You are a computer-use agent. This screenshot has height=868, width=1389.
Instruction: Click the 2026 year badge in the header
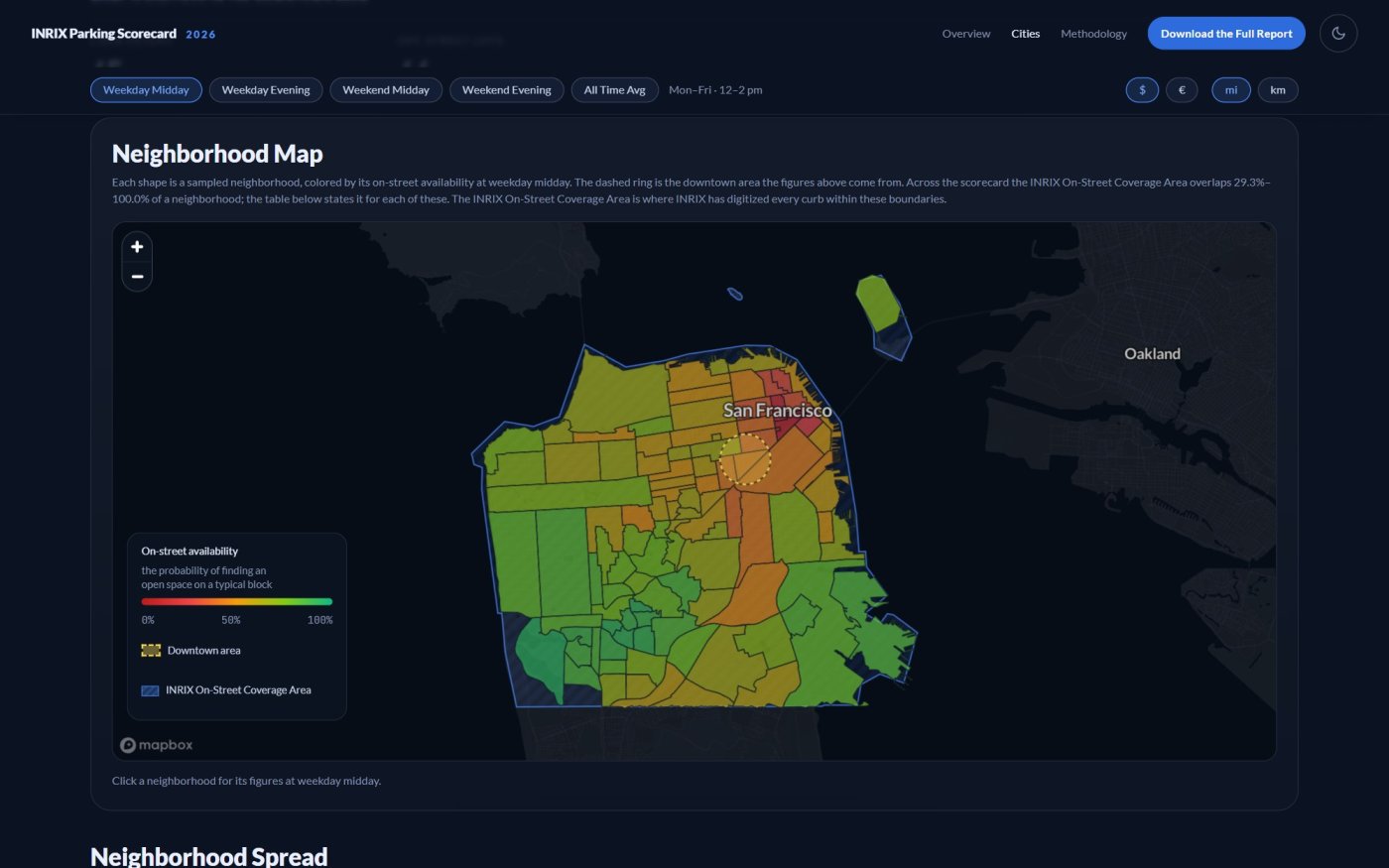point(200,35)
